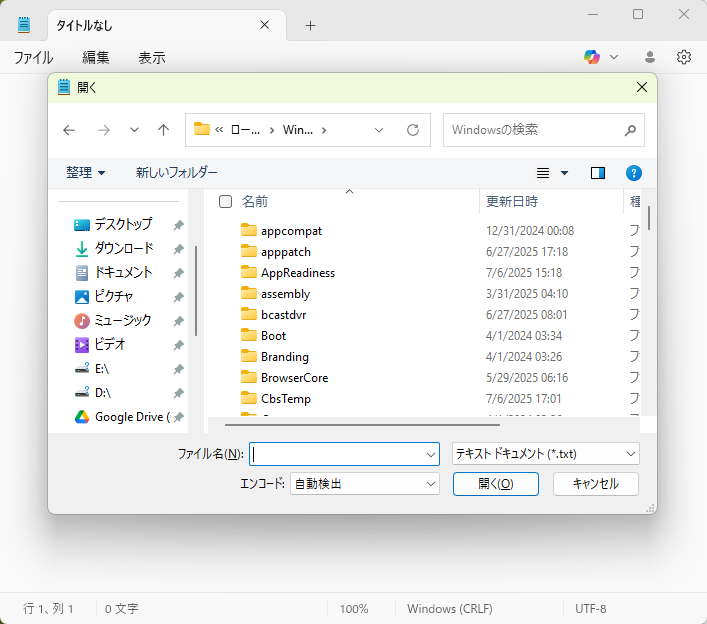707x624 pixels.
Task: Click the account profile icon
Action: tap(650, 57)
